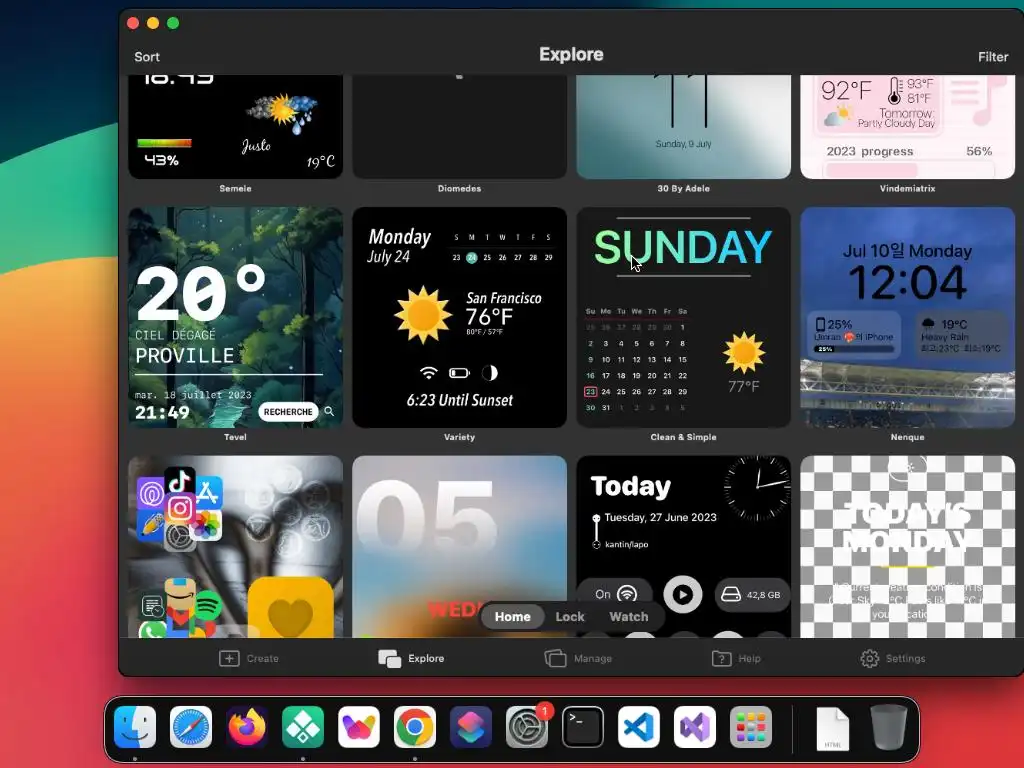Click the Tevel label text
1024x768 pixels.
[x=236, y=437]
